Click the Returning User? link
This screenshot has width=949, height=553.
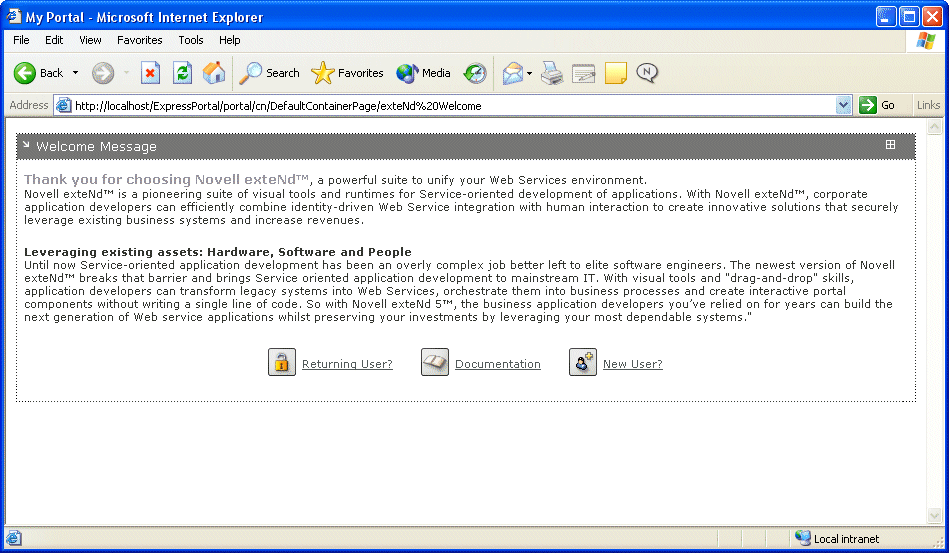coord(347,364)
